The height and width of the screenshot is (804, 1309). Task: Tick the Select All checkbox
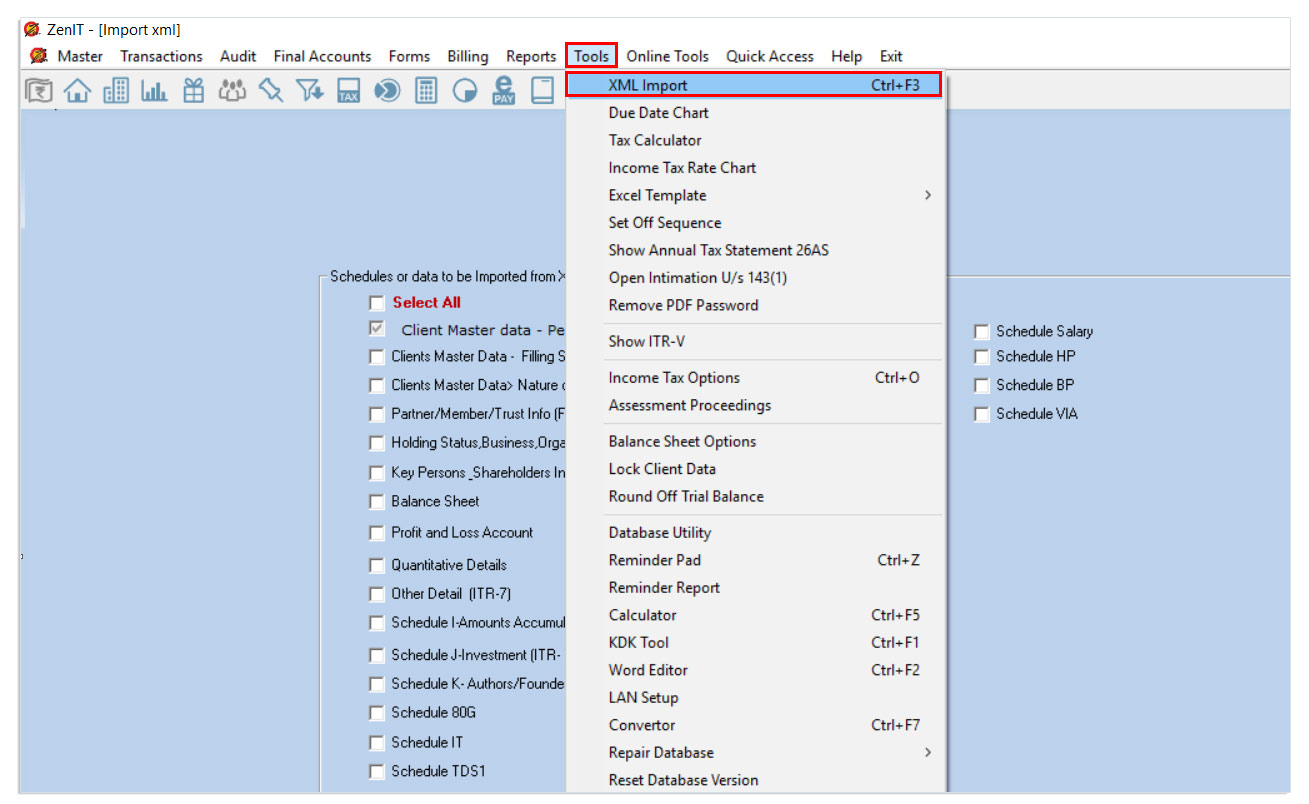pos(376,302)
